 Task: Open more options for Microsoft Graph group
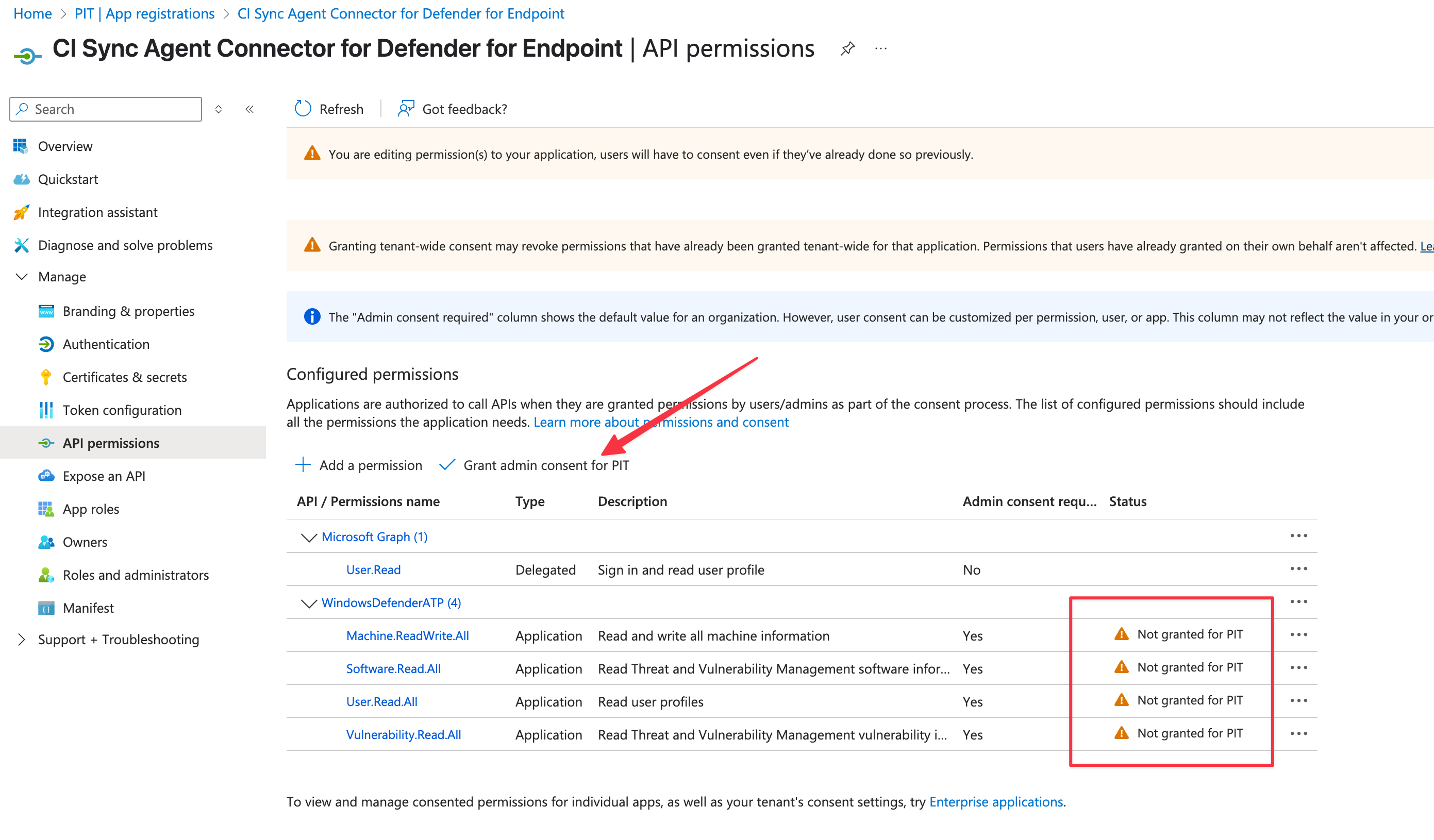point(1298,536)
